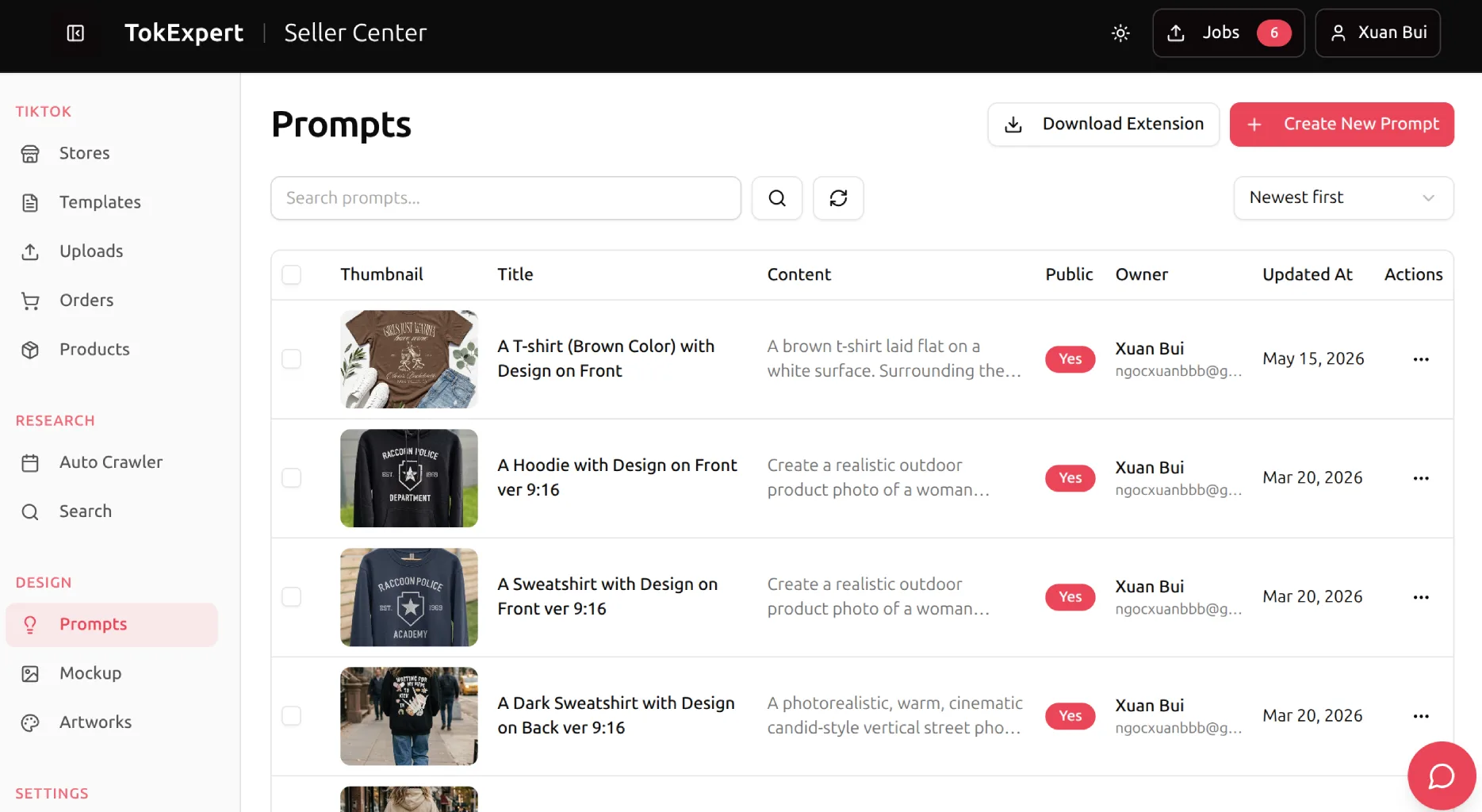This screenshot has width=1482, height=812.
Task: Open the Jobs upload queue button
Action: click(1228, 33)
